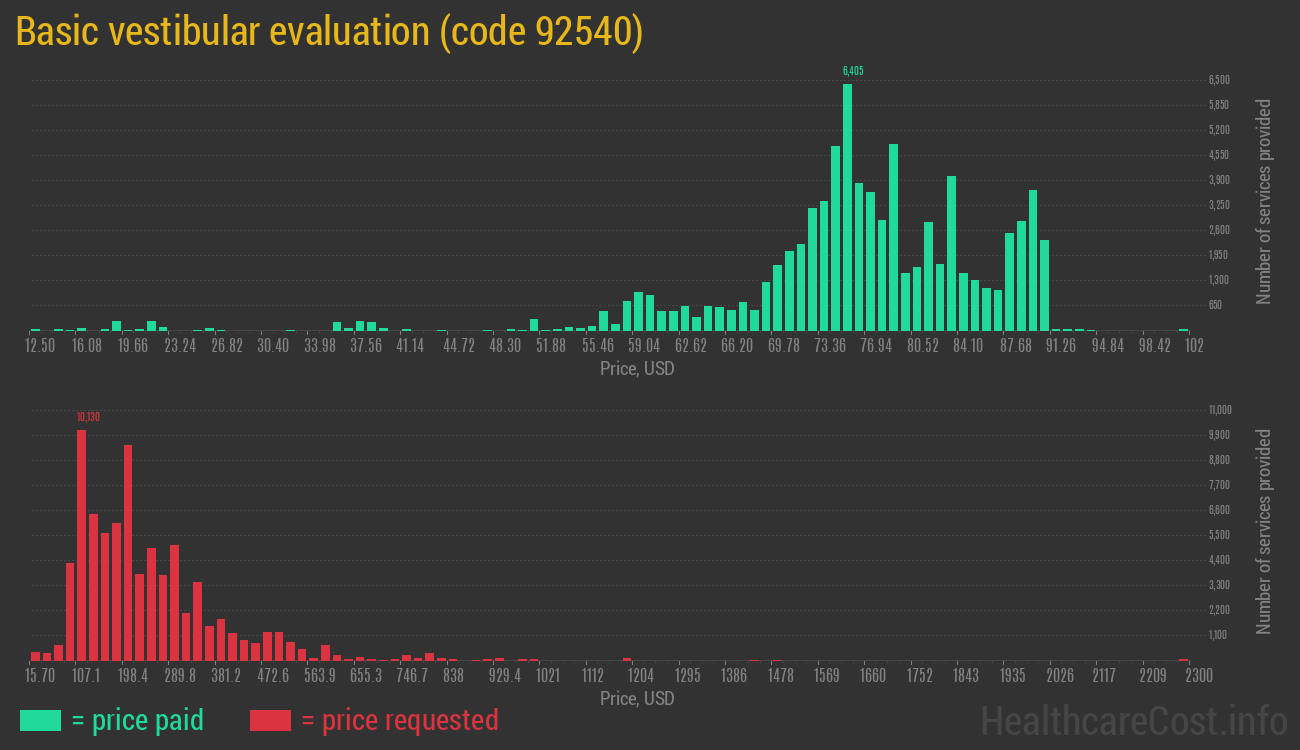Click the green price paid legend swatch

pyautogui.click(x=40, y=720)
